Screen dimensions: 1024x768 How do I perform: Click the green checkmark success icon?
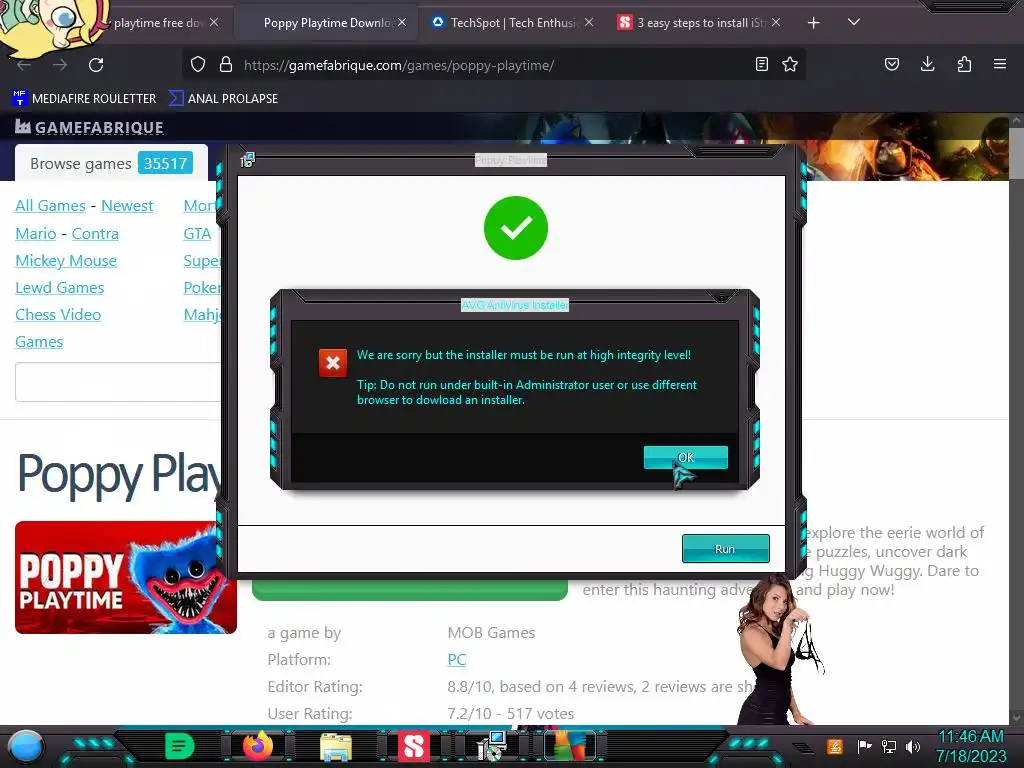click(516, 228)
